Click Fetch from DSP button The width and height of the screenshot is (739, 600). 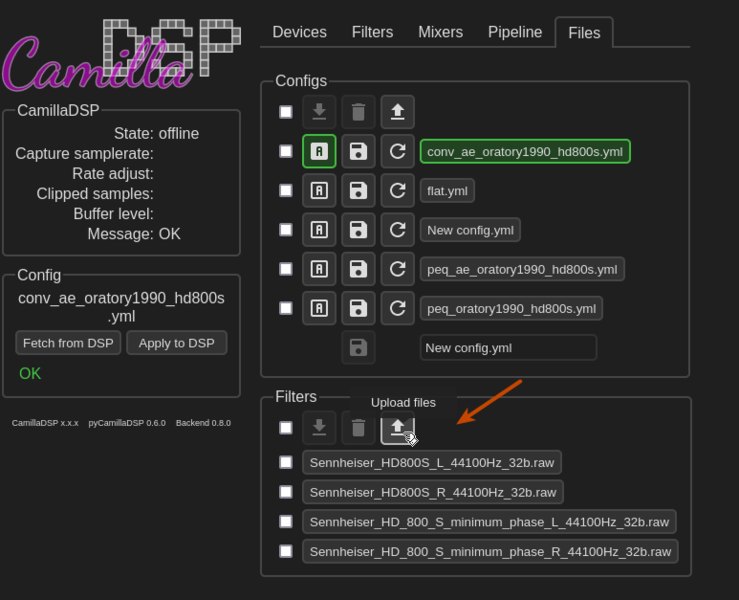tap(68, 343)
